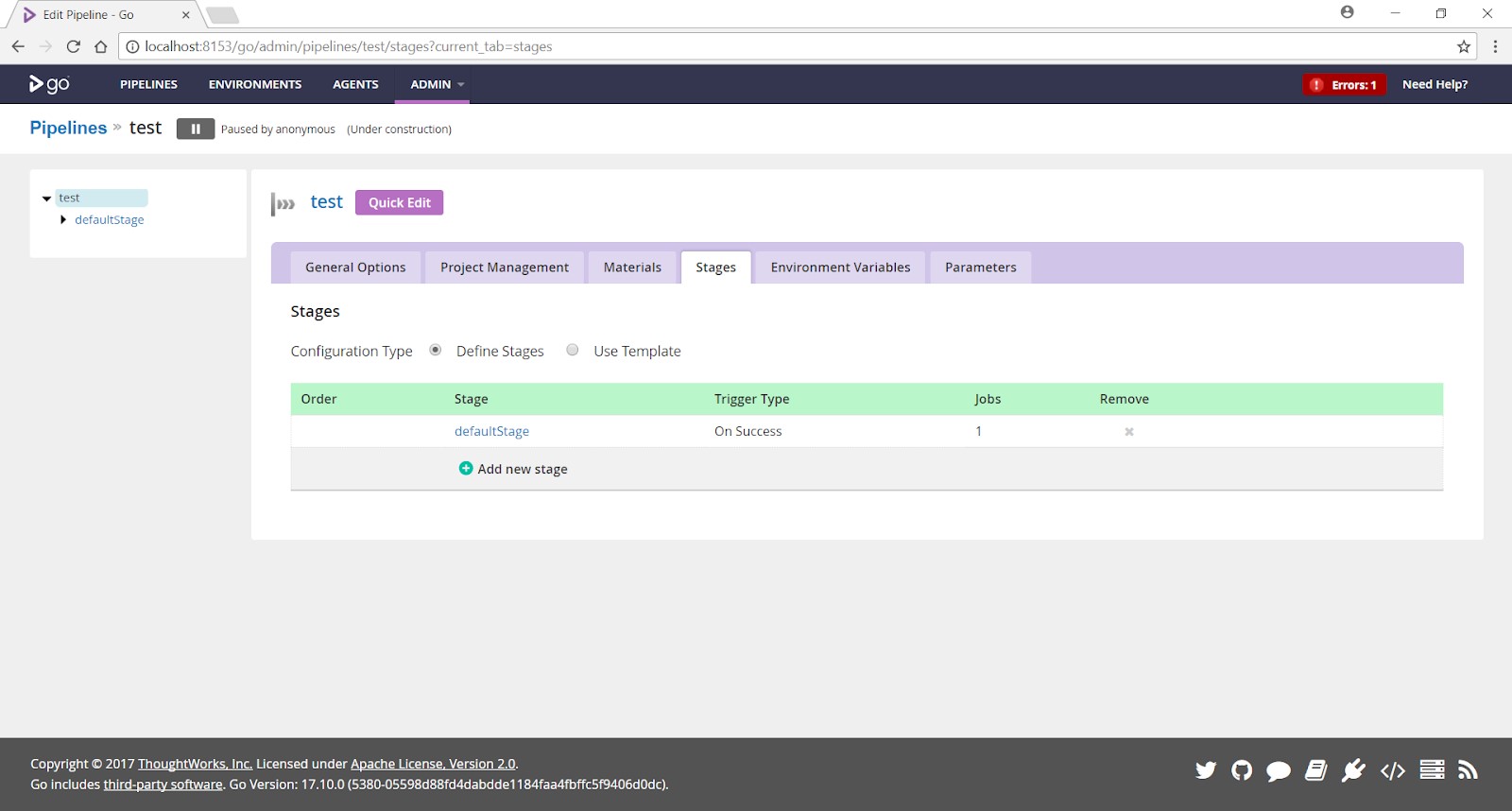The height and width of the screenshot is (811, 1512).
Task: Unpause the test pipeline with pause button
Action: (x=196, y=129)
